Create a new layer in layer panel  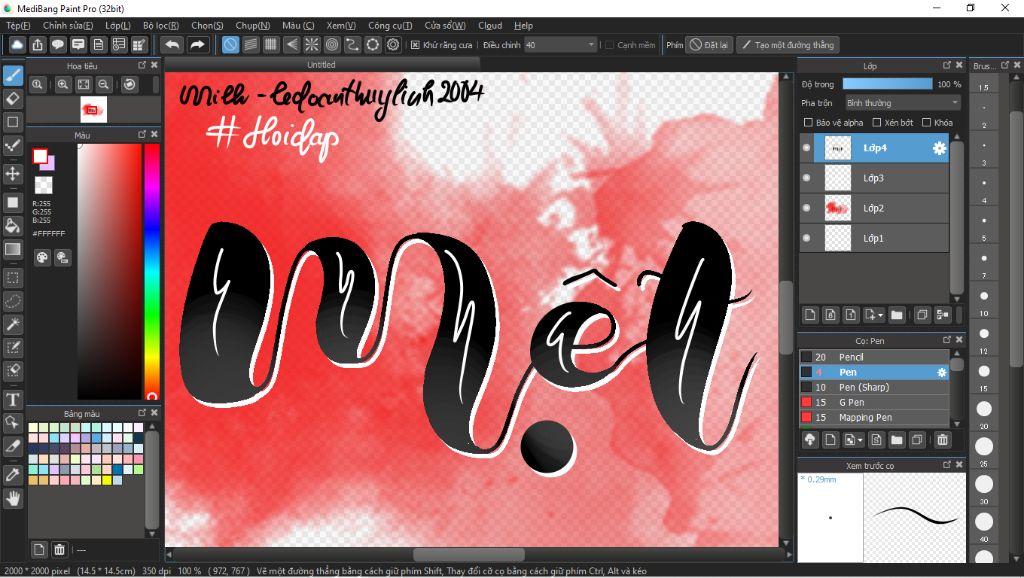pos(810,315)
